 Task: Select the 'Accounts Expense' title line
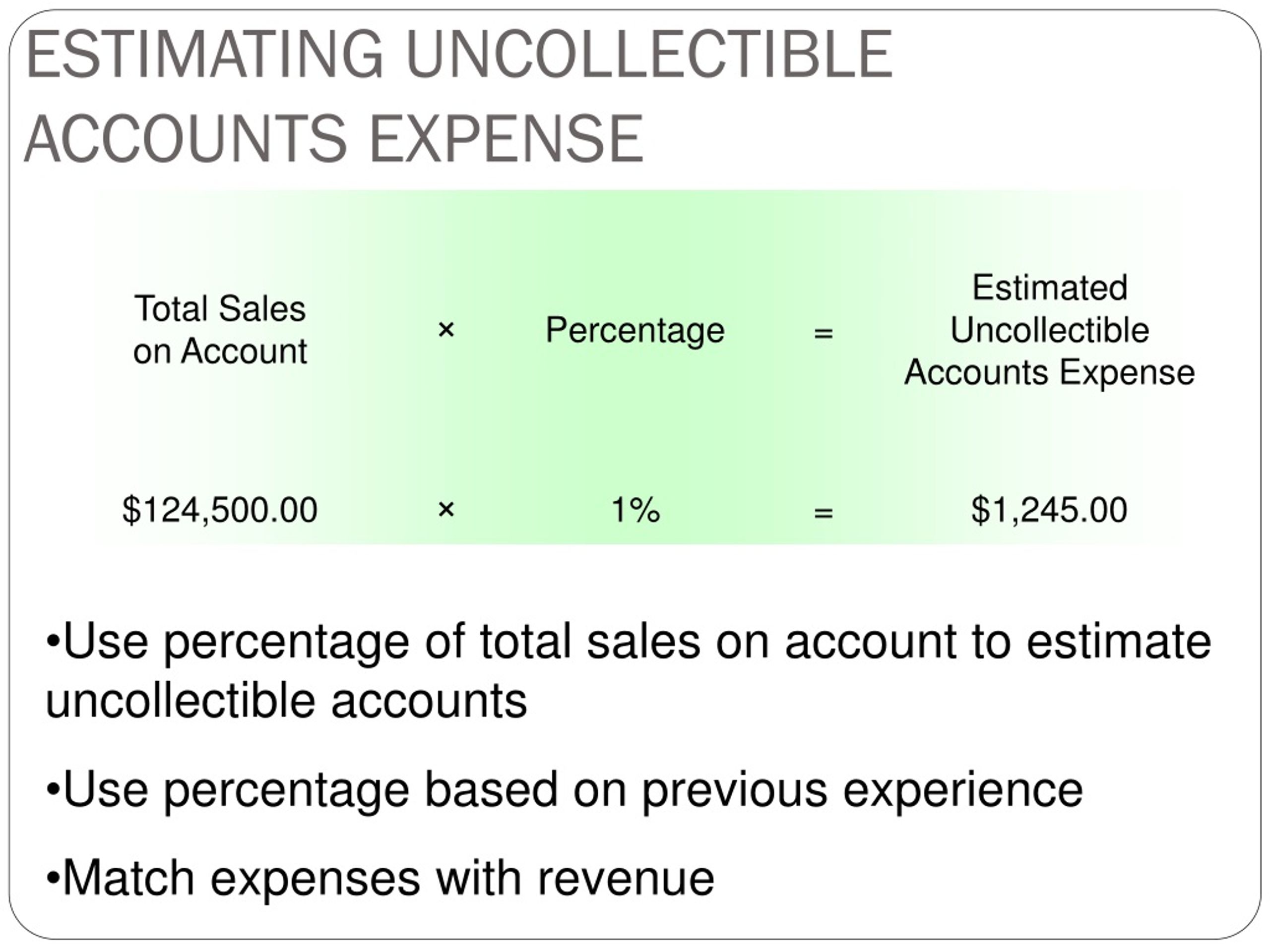(x=334, y=139)
